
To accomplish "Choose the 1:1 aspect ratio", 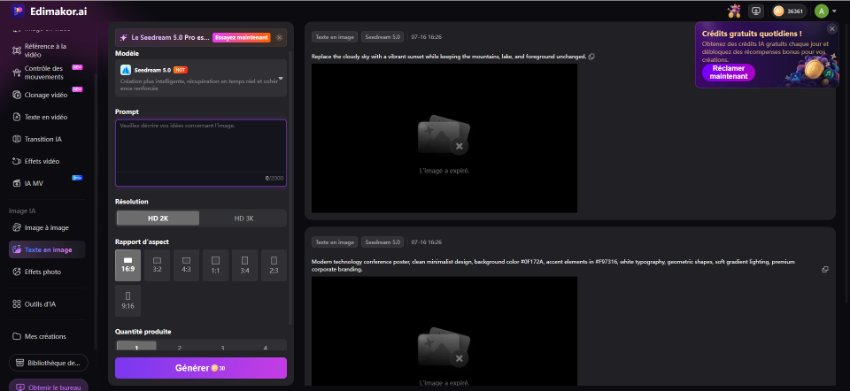I will coord(215,265).
